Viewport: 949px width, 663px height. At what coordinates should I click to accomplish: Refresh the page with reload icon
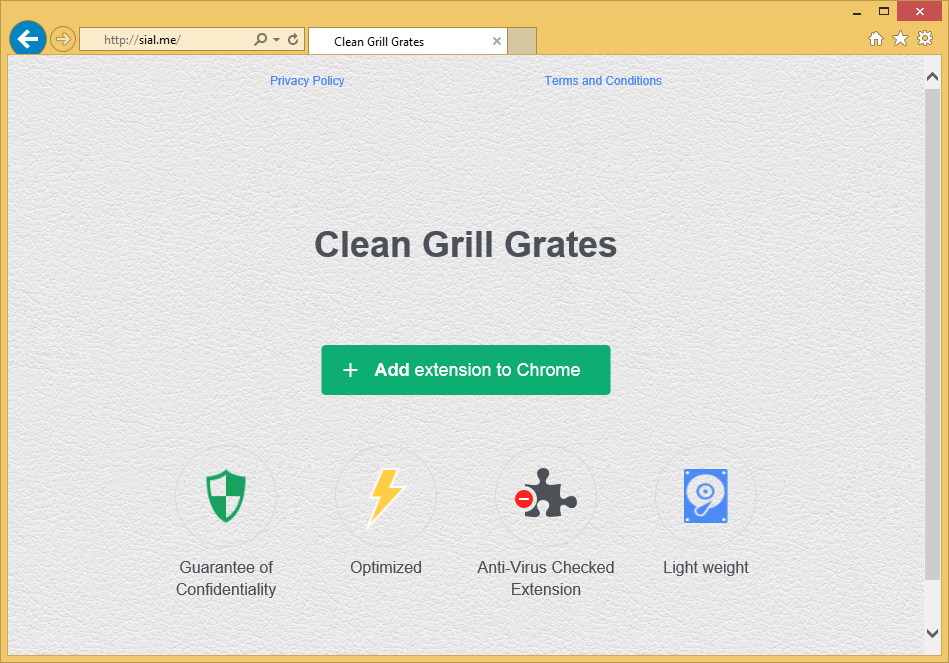(293, 39)
